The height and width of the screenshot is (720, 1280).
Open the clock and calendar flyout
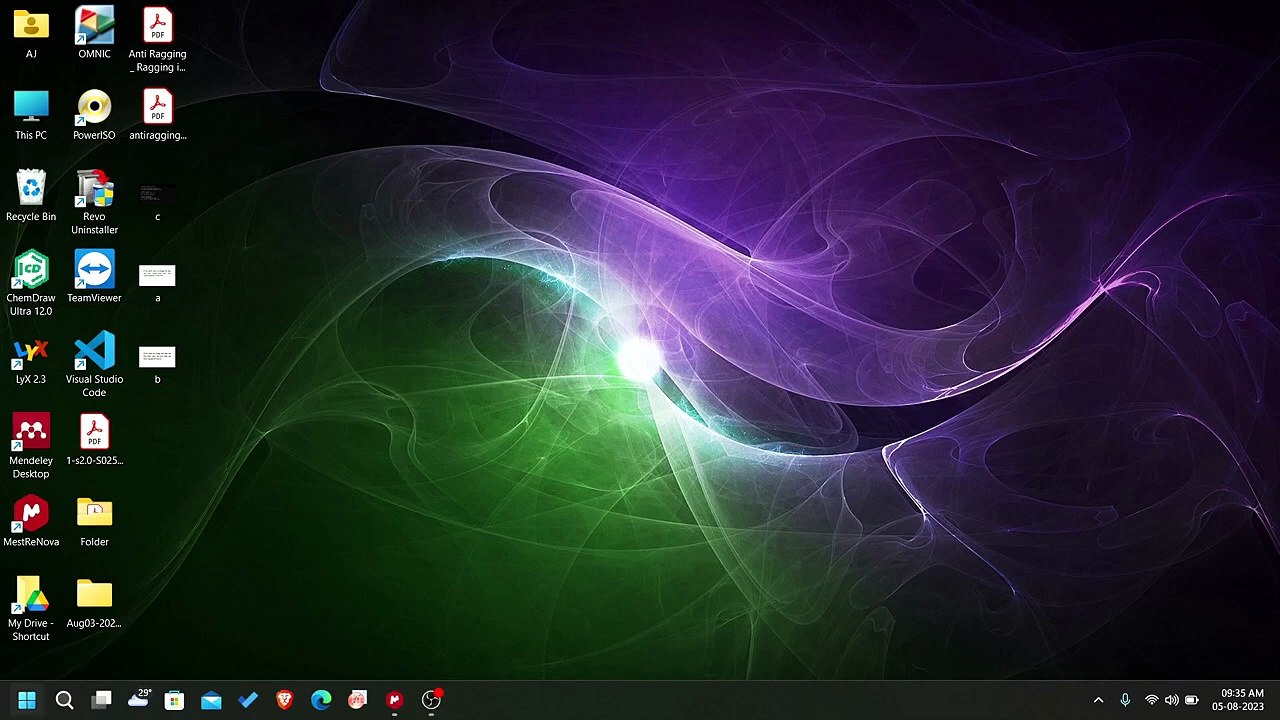tap(1238, 700)
